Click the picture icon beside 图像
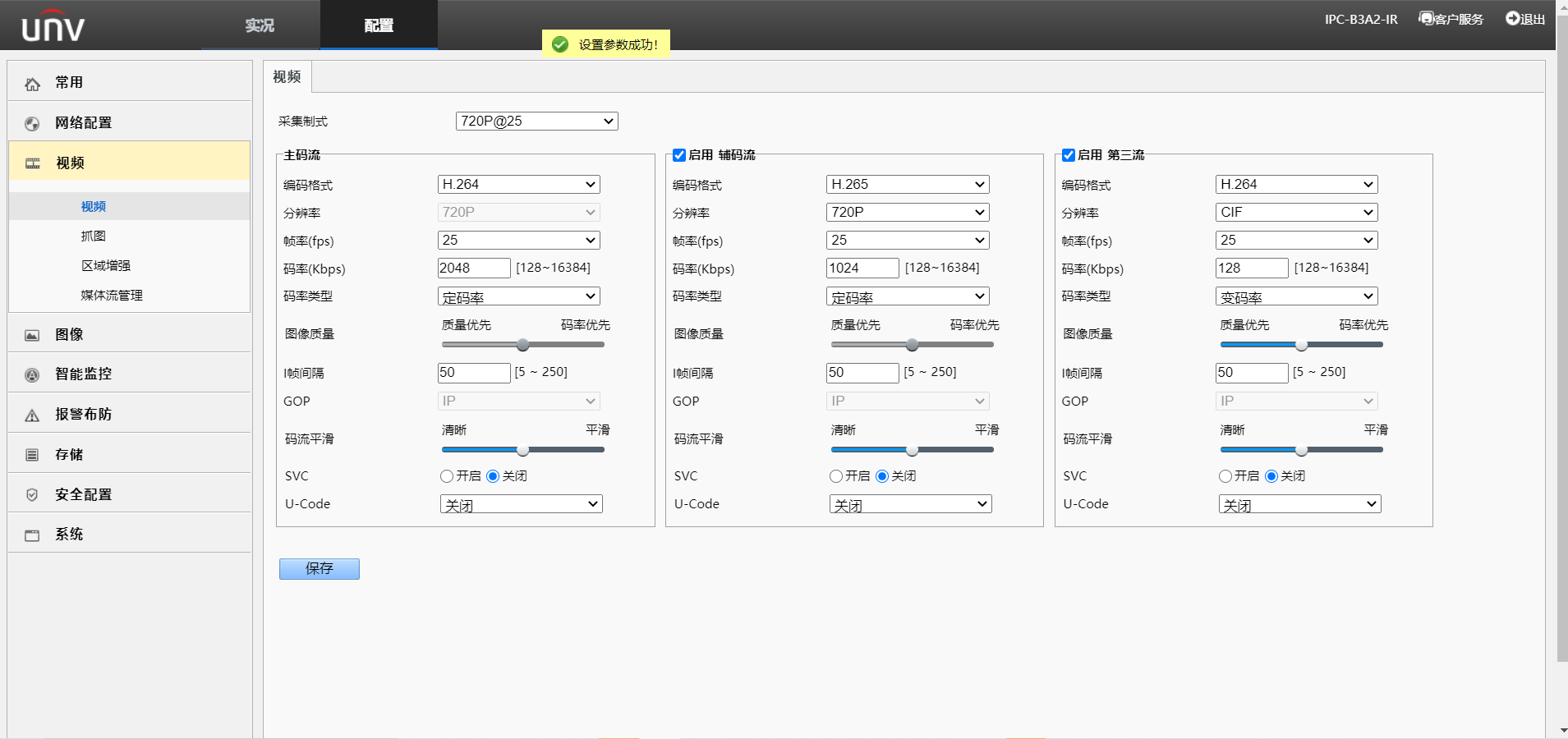1568x739 pixels. pos(32,335)
